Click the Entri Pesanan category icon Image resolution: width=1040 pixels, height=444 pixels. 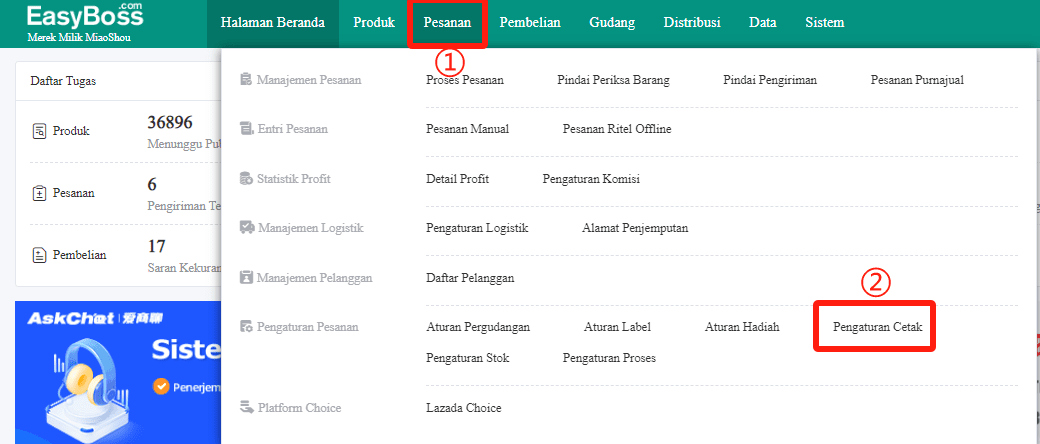click(245, 129)
